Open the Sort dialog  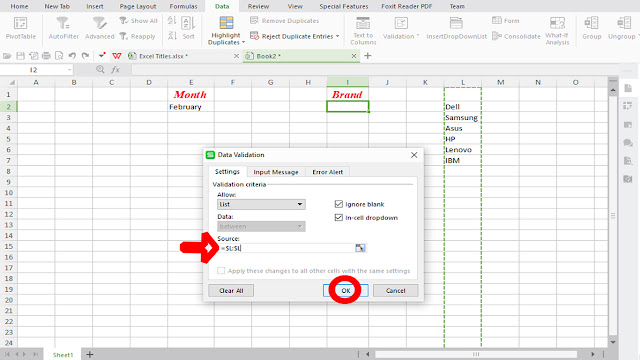188,28
